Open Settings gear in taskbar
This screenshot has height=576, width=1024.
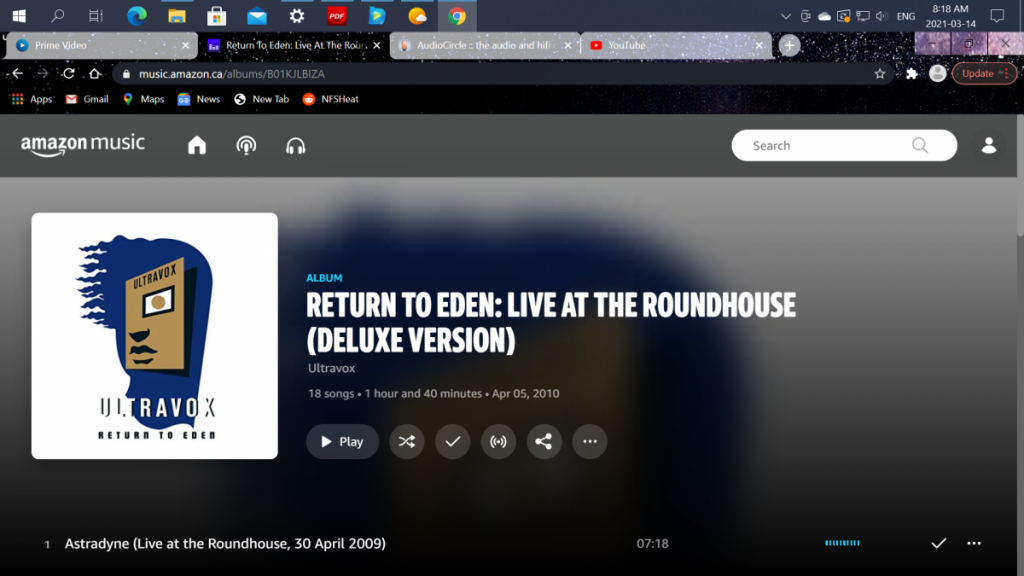296,16
